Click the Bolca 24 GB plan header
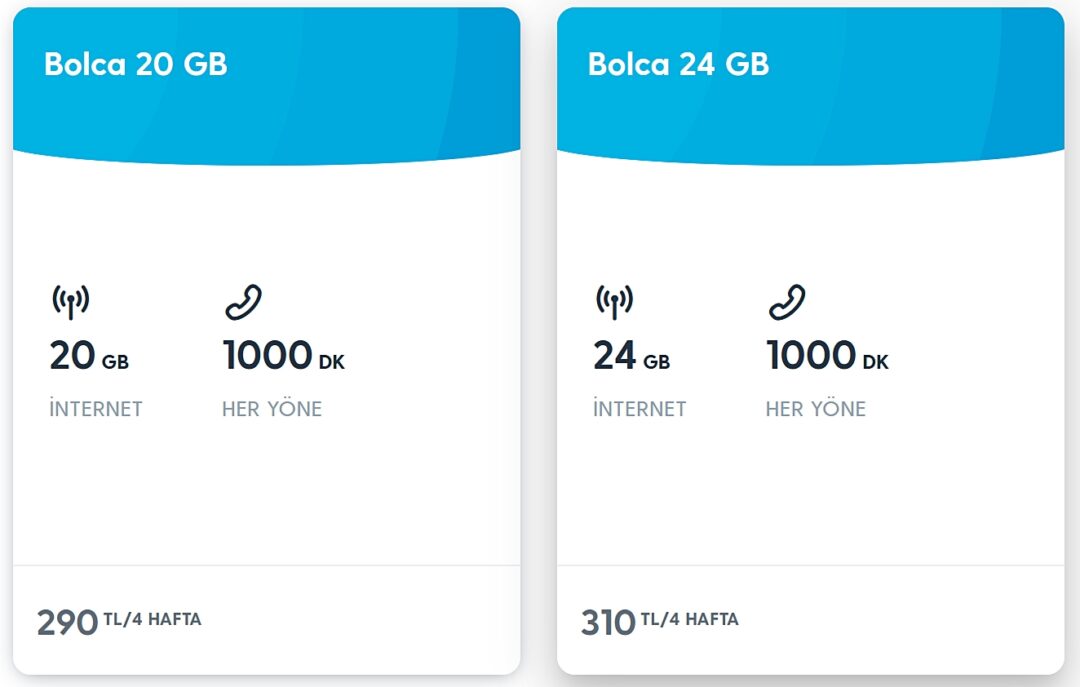 pos(678,65)
